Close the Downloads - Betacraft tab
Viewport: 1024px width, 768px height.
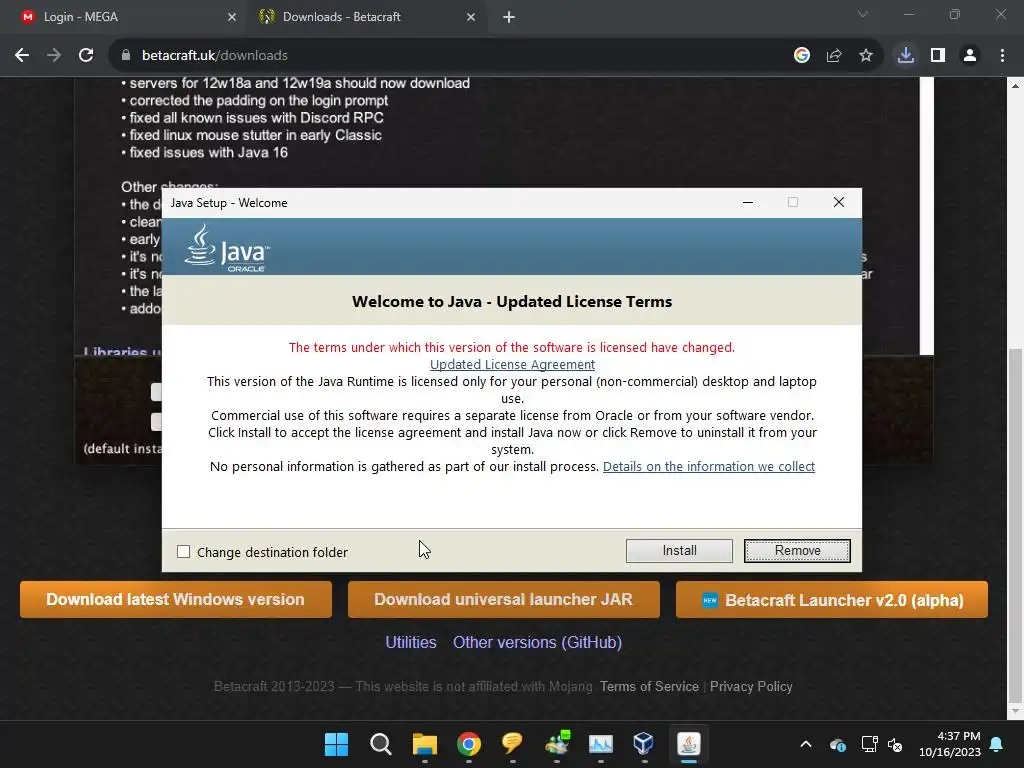[471, 17]
